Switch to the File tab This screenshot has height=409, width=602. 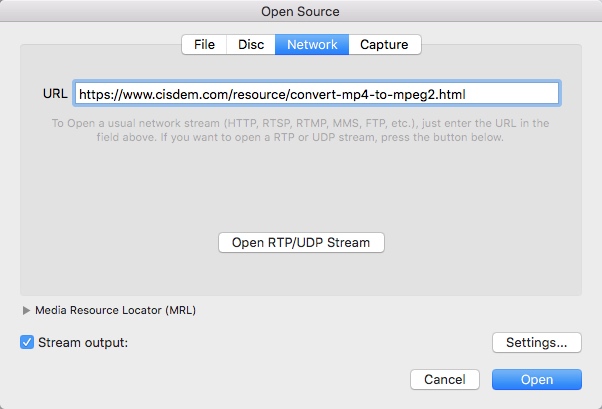(204, 44)
